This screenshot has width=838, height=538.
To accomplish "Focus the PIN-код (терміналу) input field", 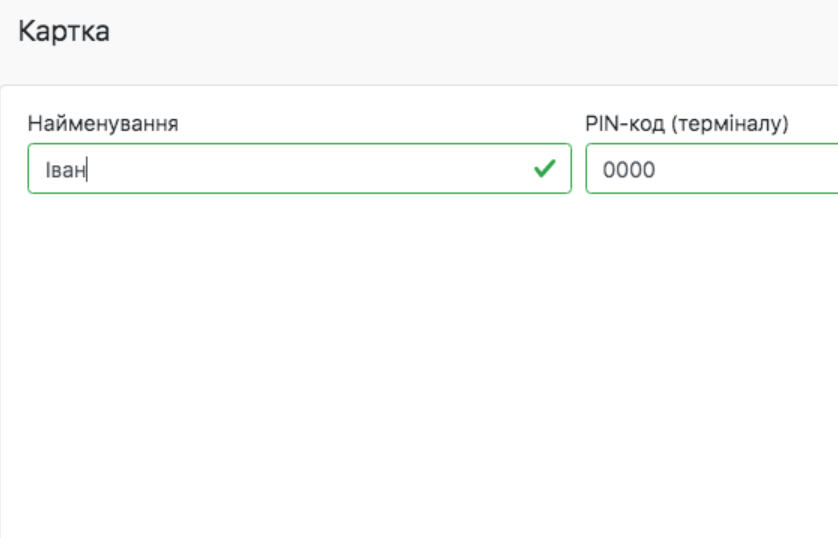I will pos(712,169).
